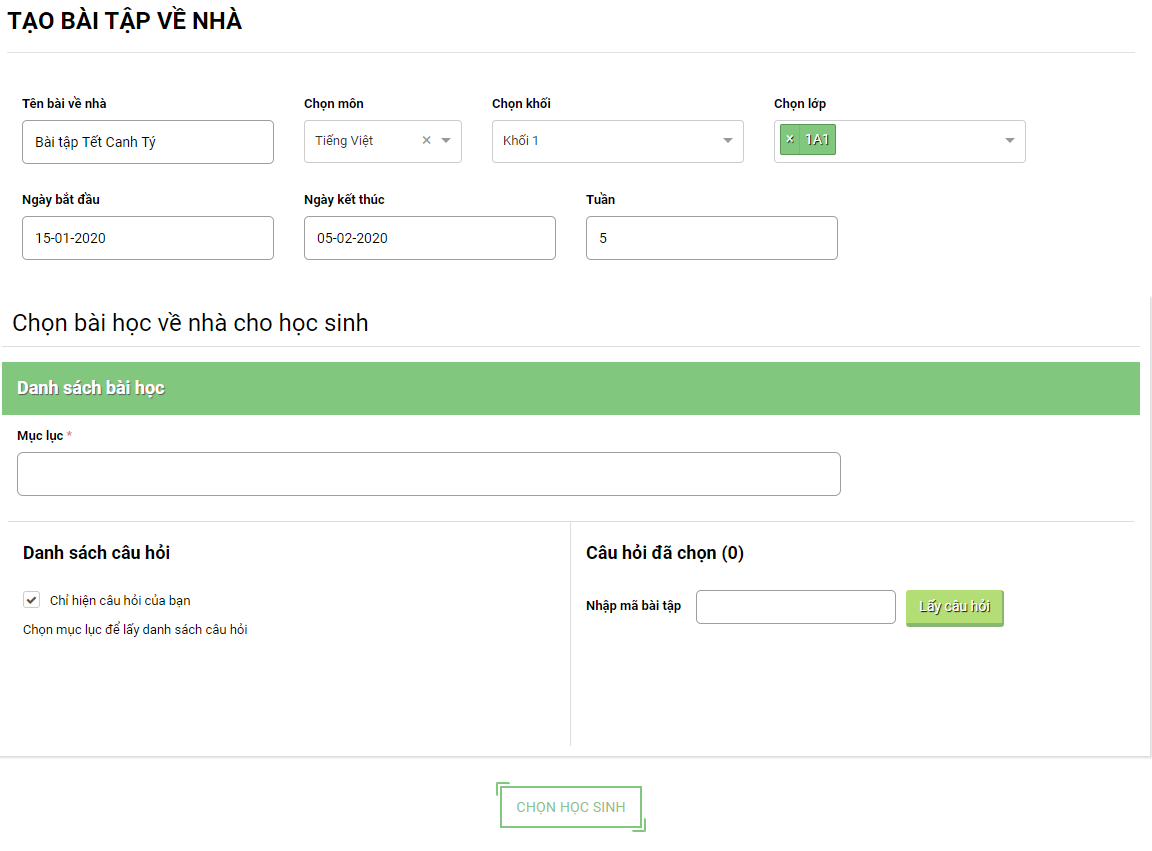
Task: Toggle 'Chỉ hiện câu hỏi của bạn' checkbox
Action: (x=32, y=600)
